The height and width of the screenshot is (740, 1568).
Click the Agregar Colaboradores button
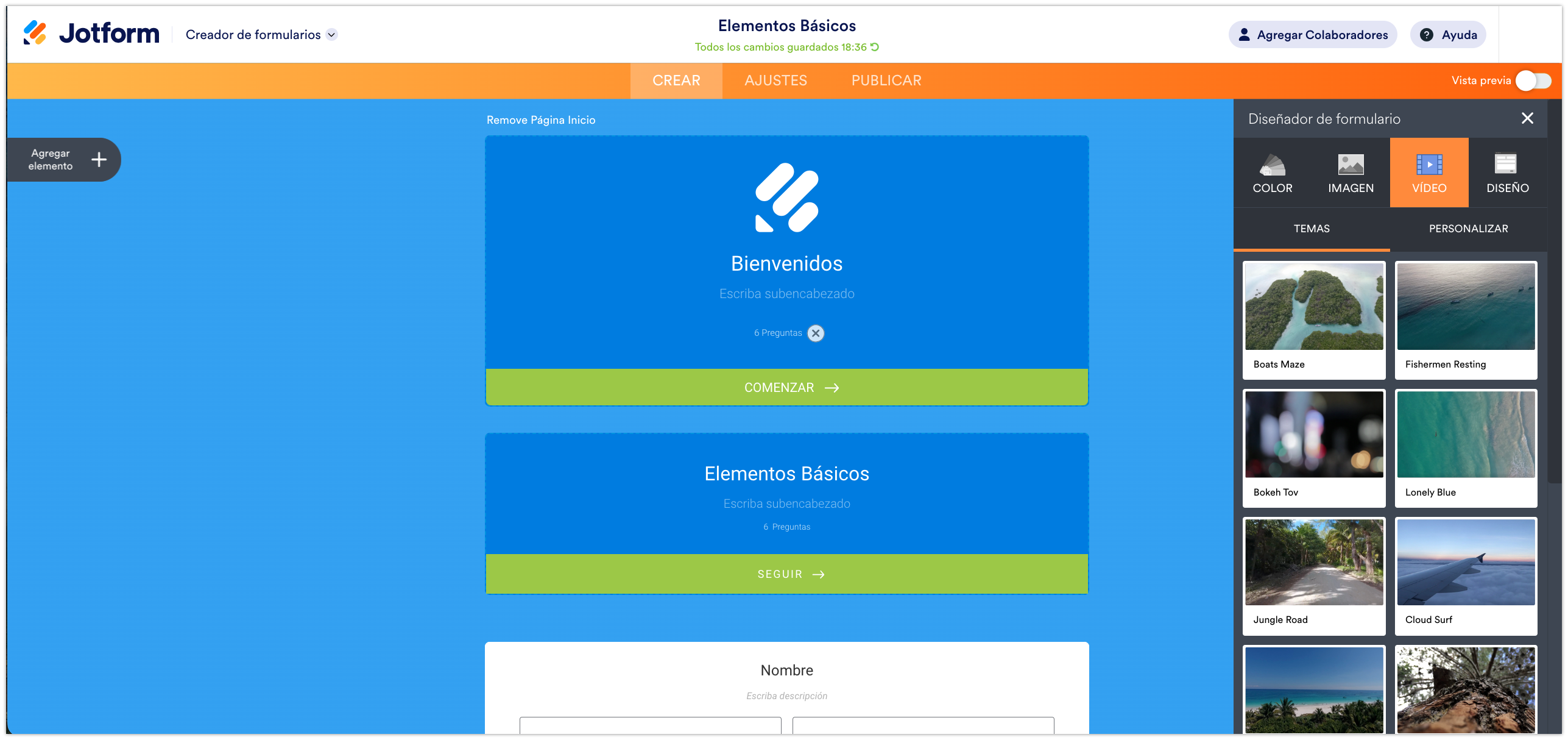point(1313,35)
